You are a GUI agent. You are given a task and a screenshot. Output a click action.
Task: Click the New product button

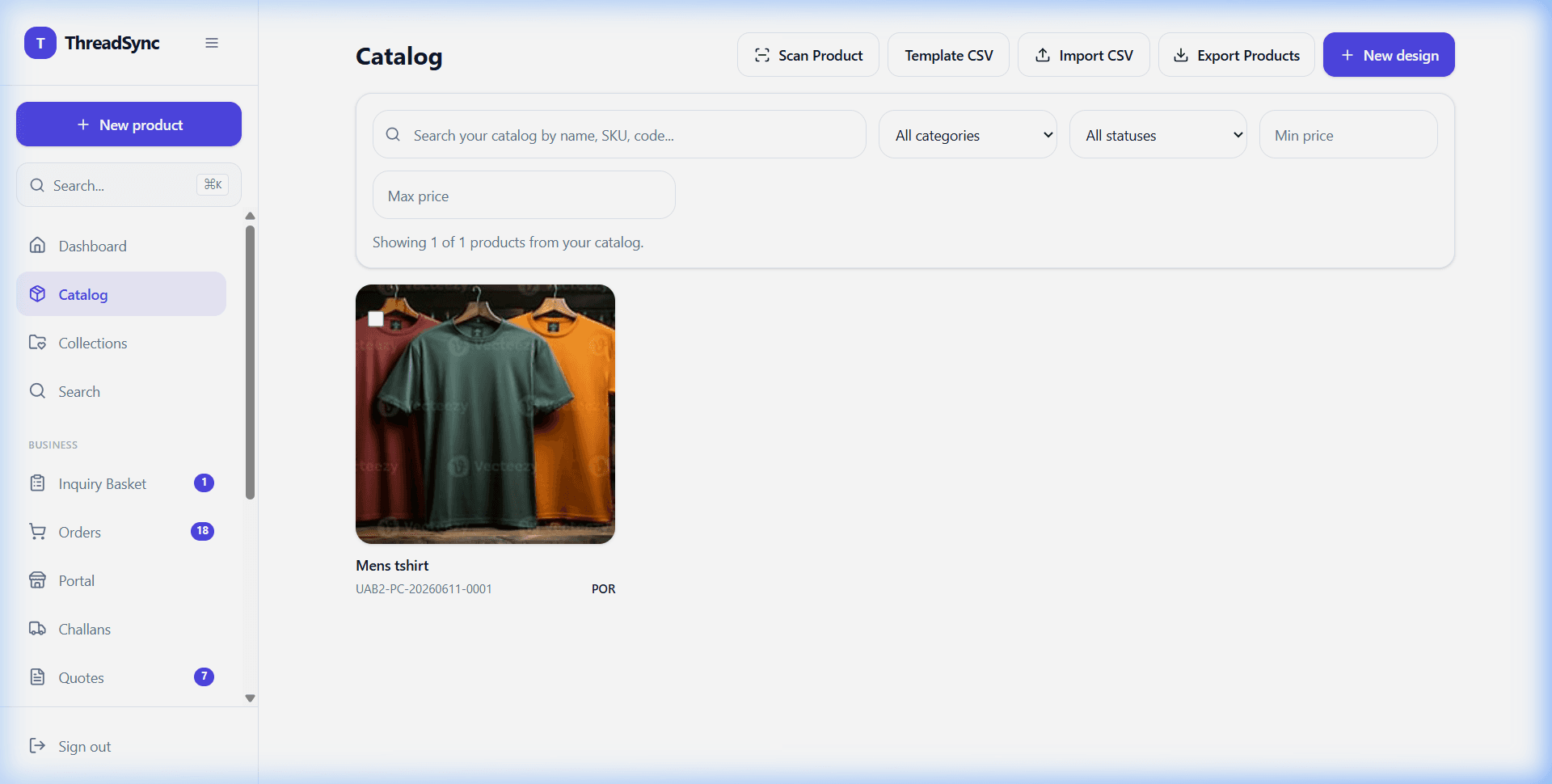pos(129,124)
